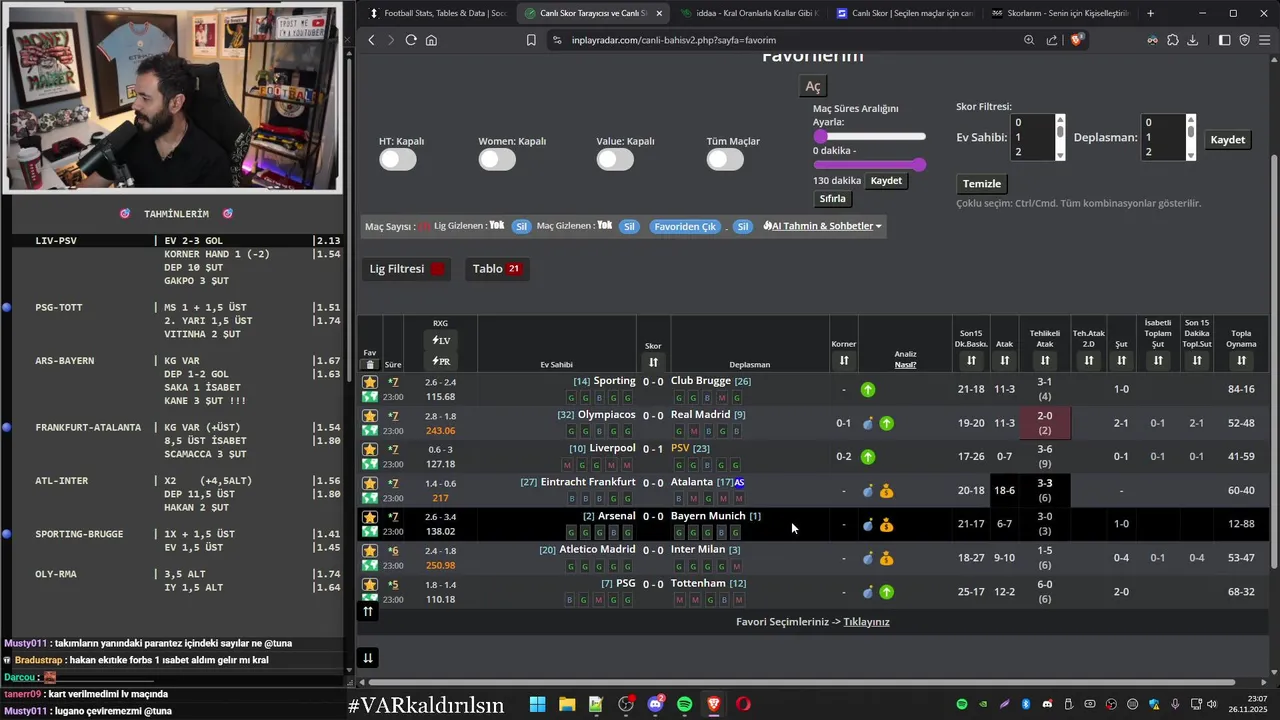The width and height of the screenshot is (1280, 720).
Task: Click bomb icon in PSG row
Action: point(868,592)
